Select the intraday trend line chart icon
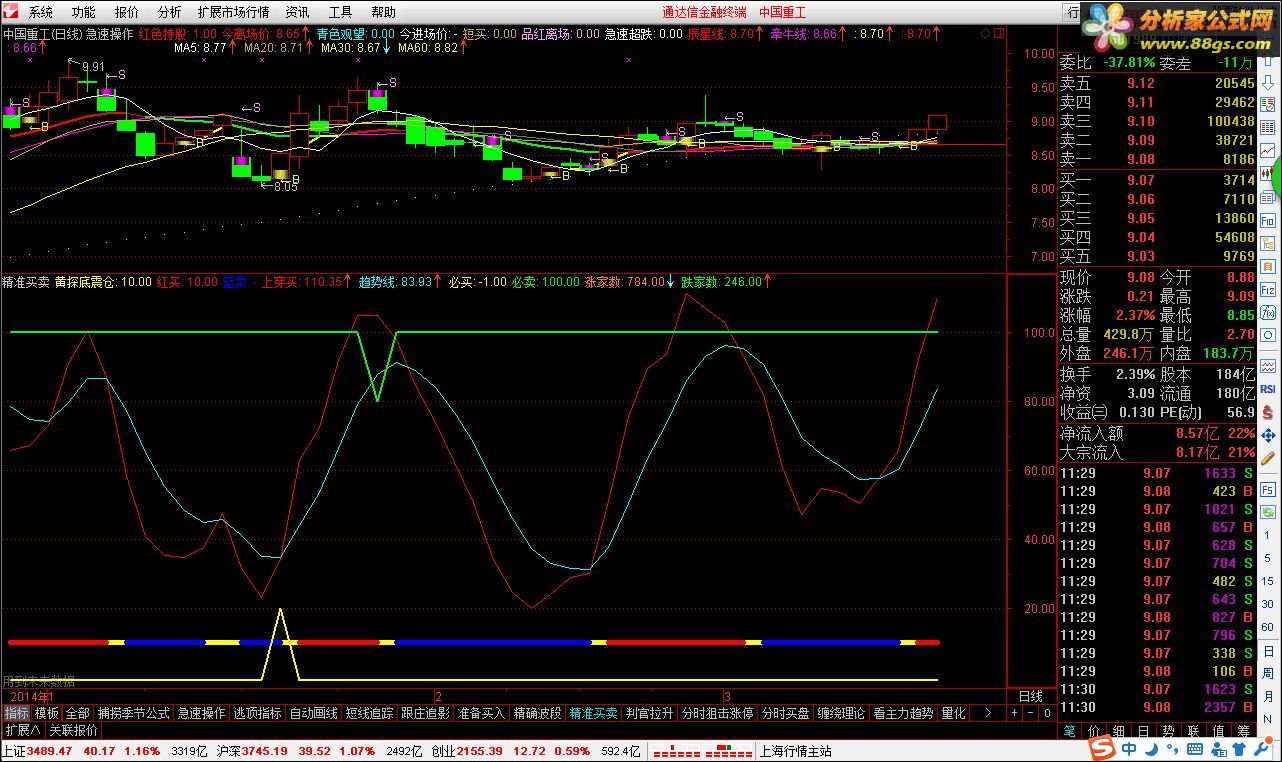1282x762 pixels. pos(1268,150)
